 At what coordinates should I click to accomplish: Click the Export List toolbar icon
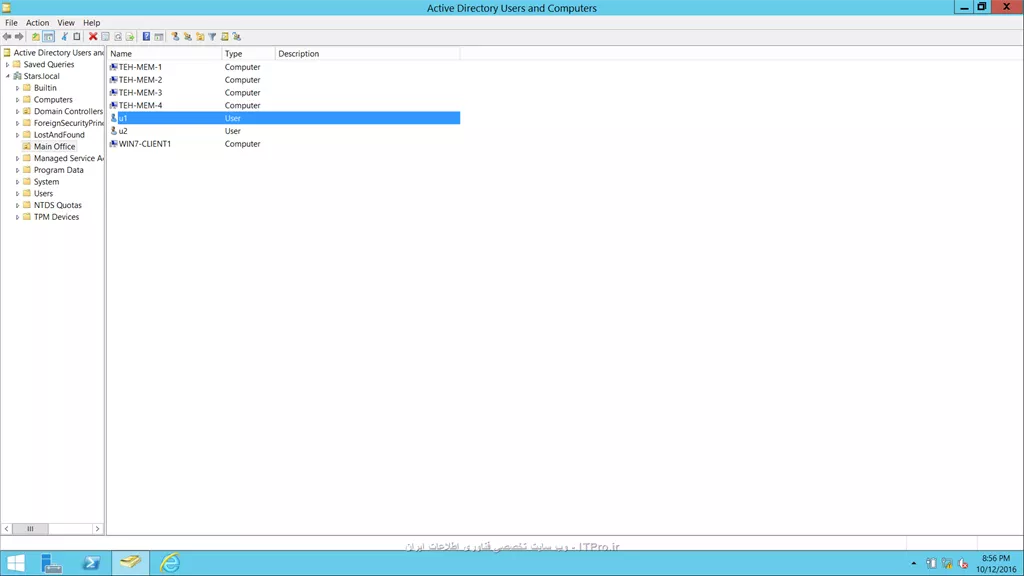[x=130, y=37]
